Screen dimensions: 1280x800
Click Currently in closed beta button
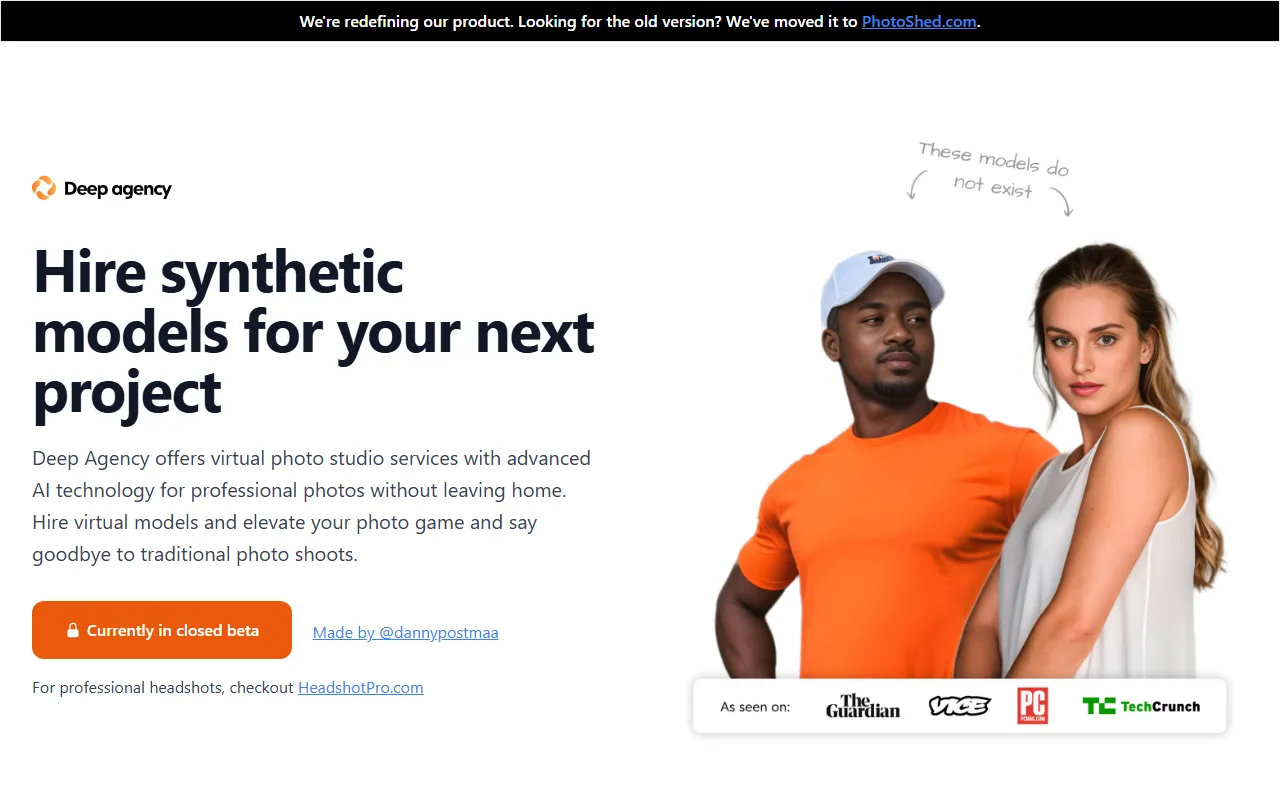tap(162, 630)
